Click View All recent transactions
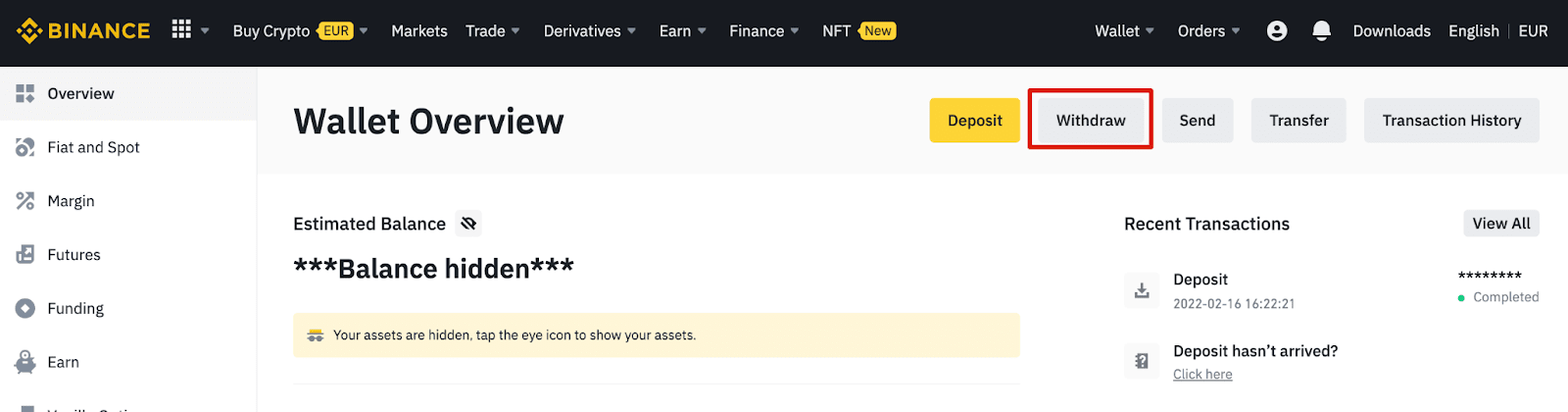Viewport: 1568px width, 412px height. pos(1500,223)
